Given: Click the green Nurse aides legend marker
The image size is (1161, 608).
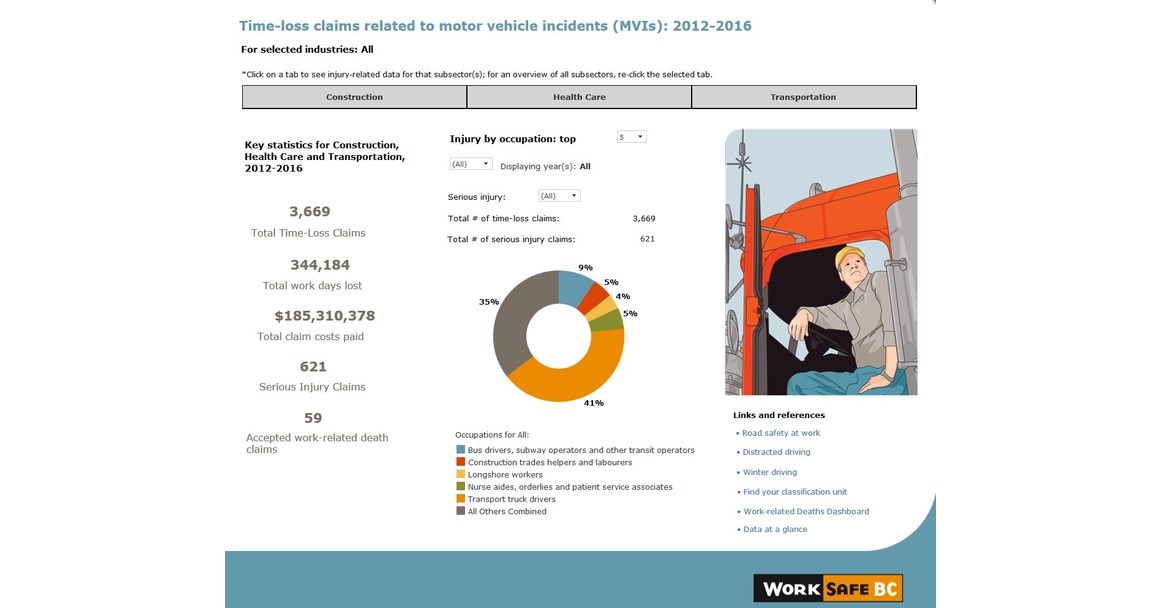Looking at the screenshot, I should (462, 486).
